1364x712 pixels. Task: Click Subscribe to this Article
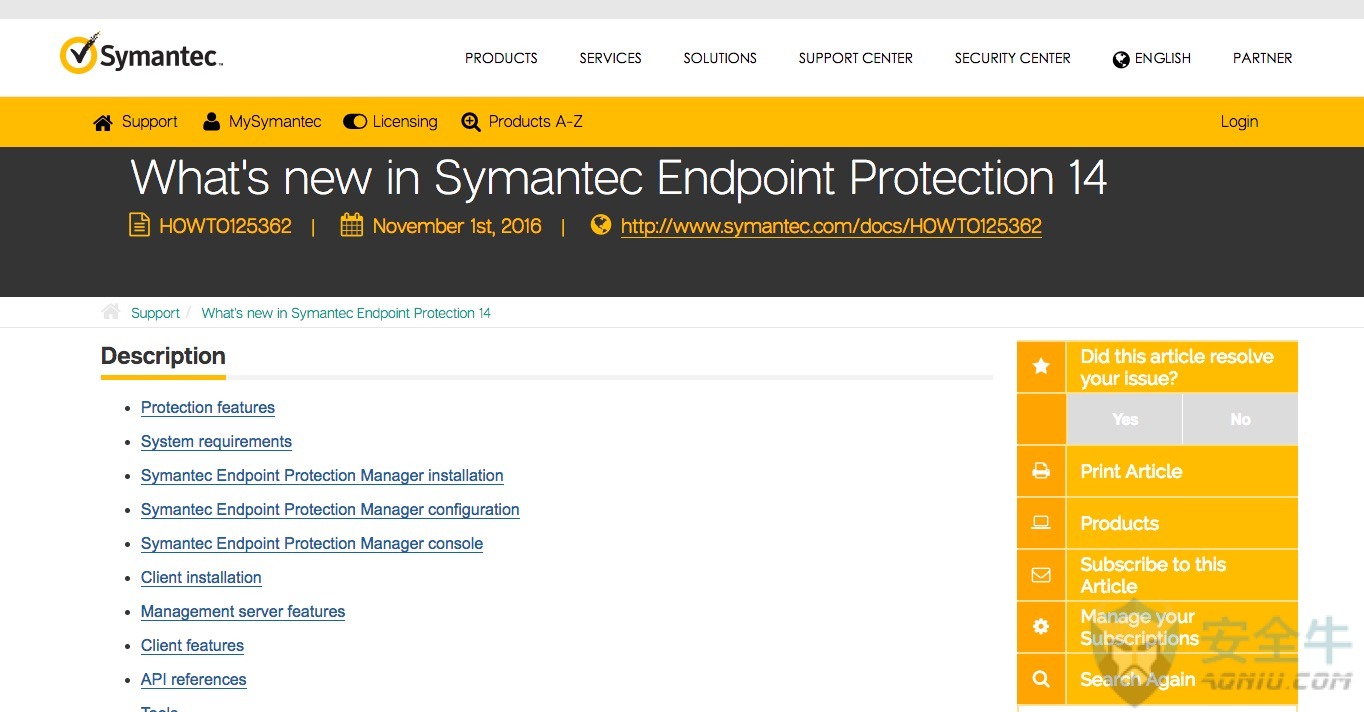tap(1153, 575)
